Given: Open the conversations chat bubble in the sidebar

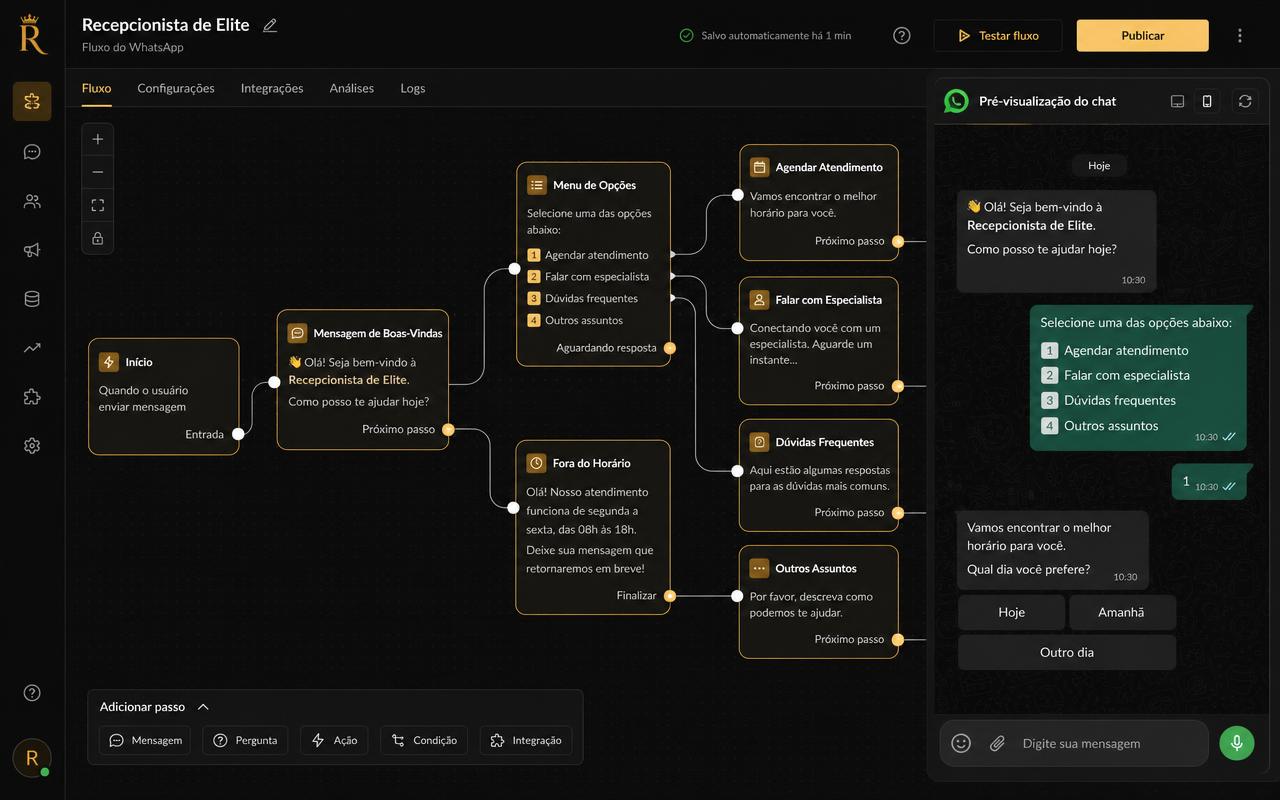Looking at the screenshot, I should (x=32, y=152).
